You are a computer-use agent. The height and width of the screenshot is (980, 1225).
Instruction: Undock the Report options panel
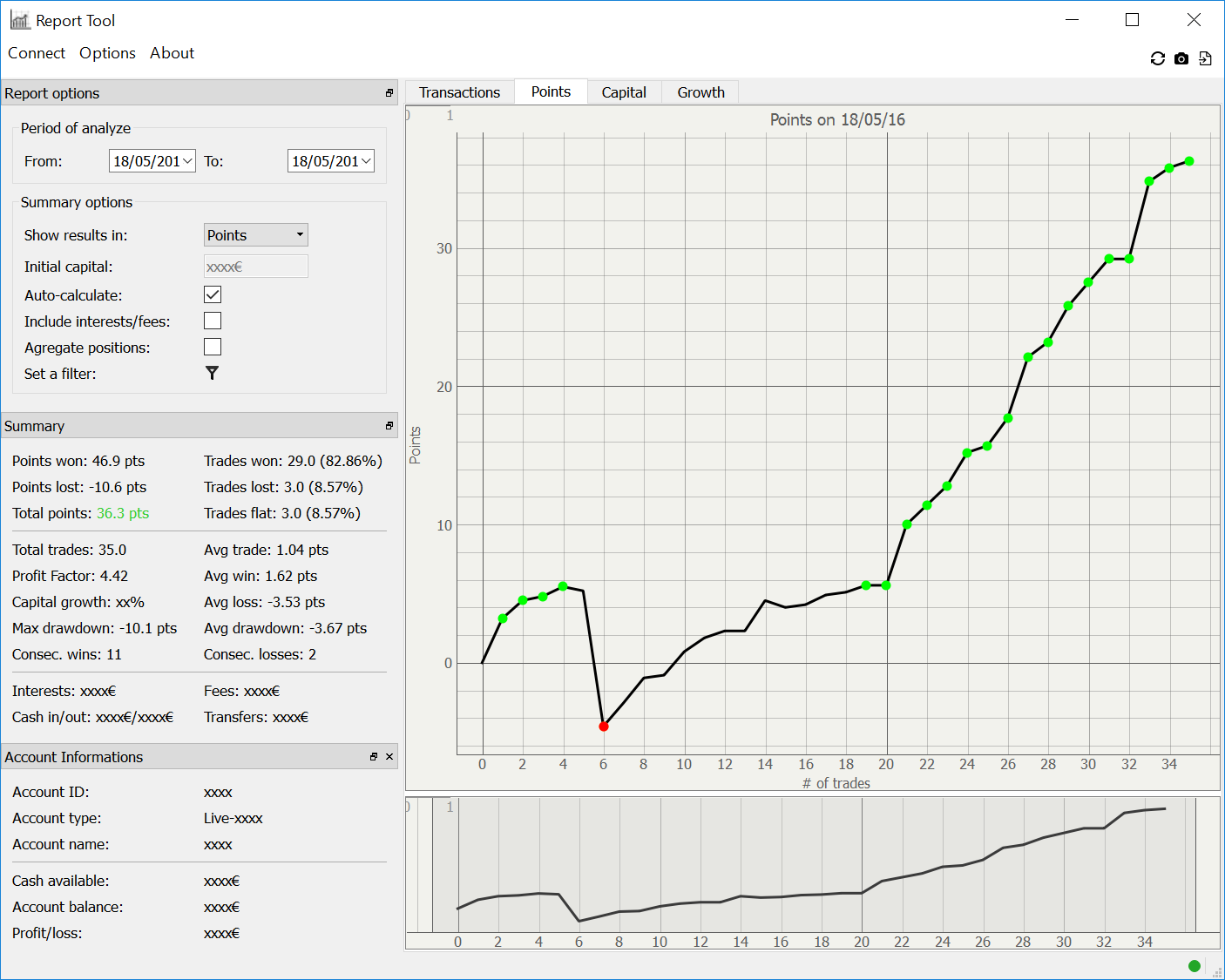(x=389, y=93)
